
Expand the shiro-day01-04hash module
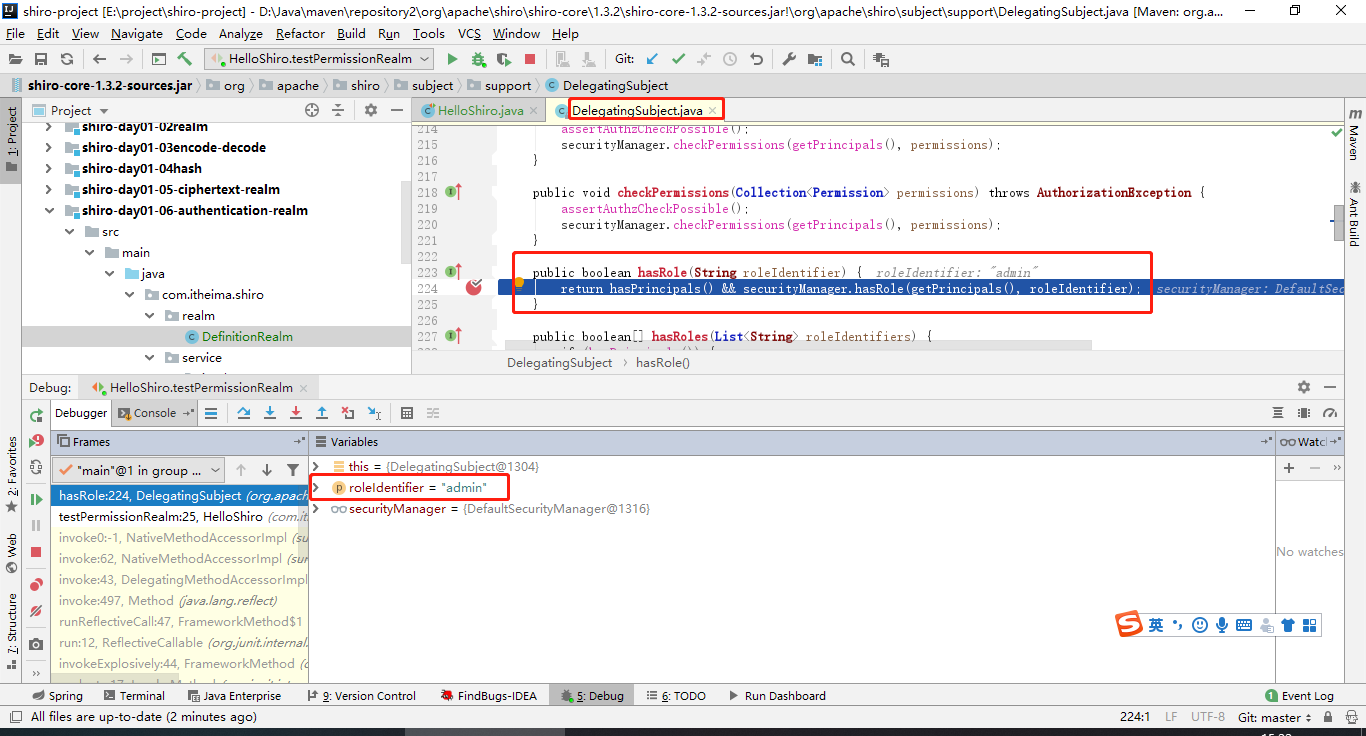[x=48, y=169]
